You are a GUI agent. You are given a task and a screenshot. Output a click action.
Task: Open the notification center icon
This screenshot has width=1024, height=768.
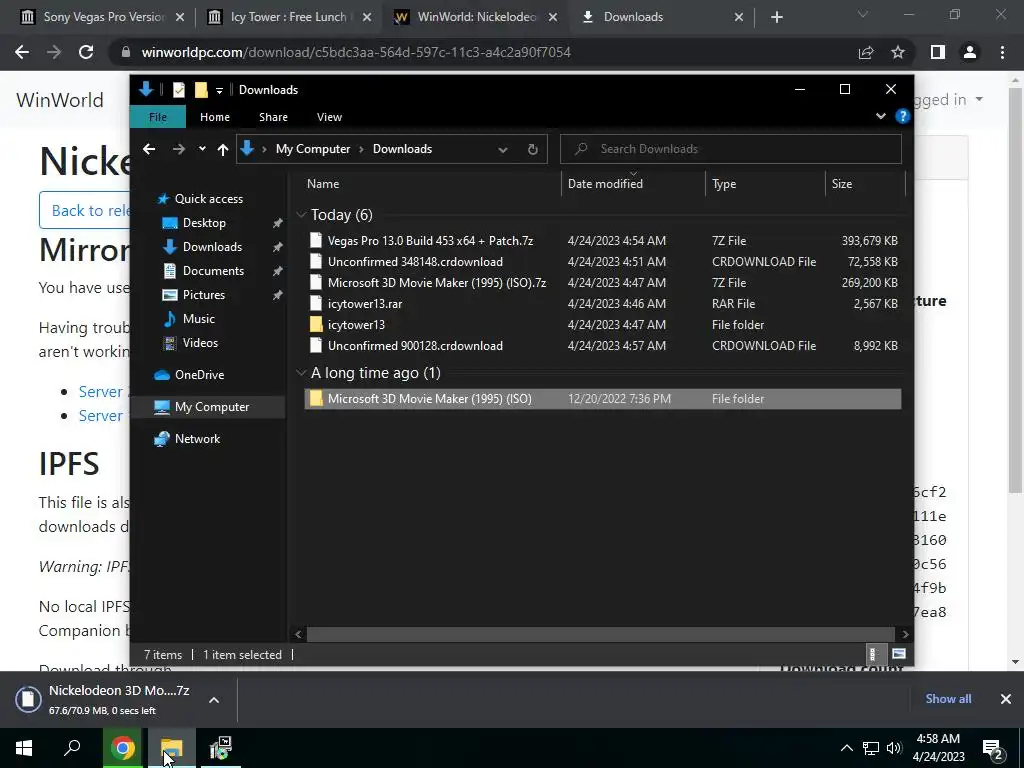tap(993, 748)
